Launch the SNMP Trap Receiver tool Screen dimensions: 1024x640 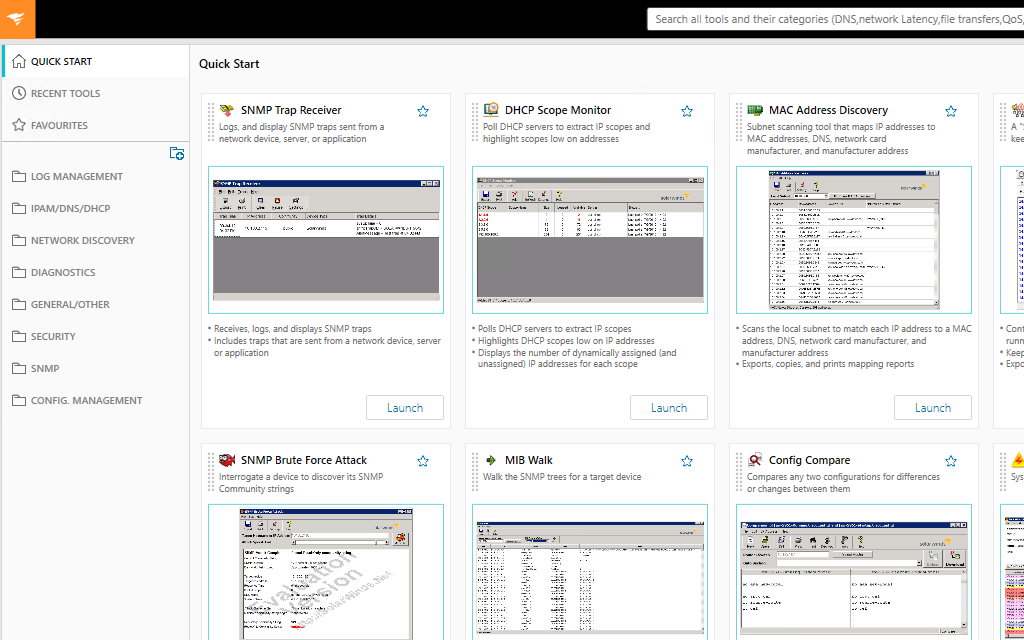point(404,407)
